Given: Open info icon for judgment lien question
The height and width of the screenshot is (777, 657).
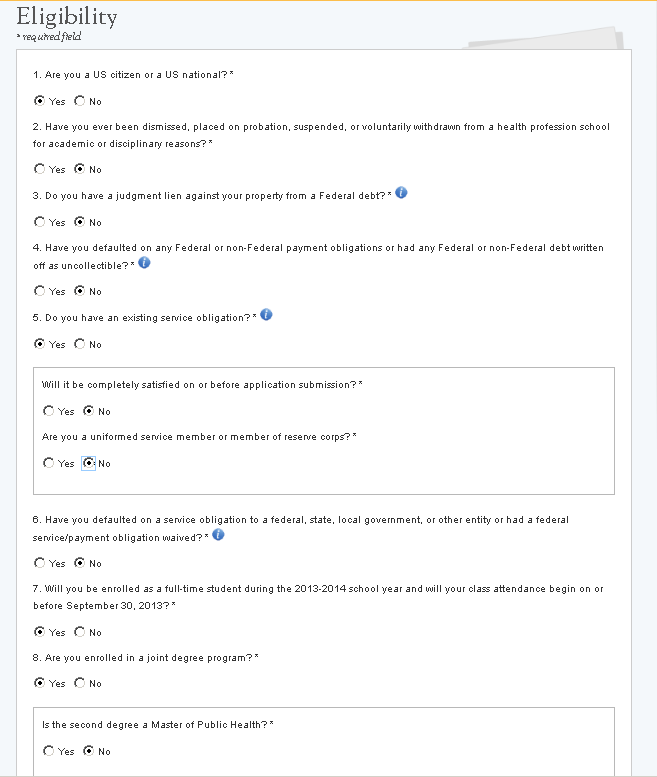Looking at the screenshot, I should coord(401,193).
